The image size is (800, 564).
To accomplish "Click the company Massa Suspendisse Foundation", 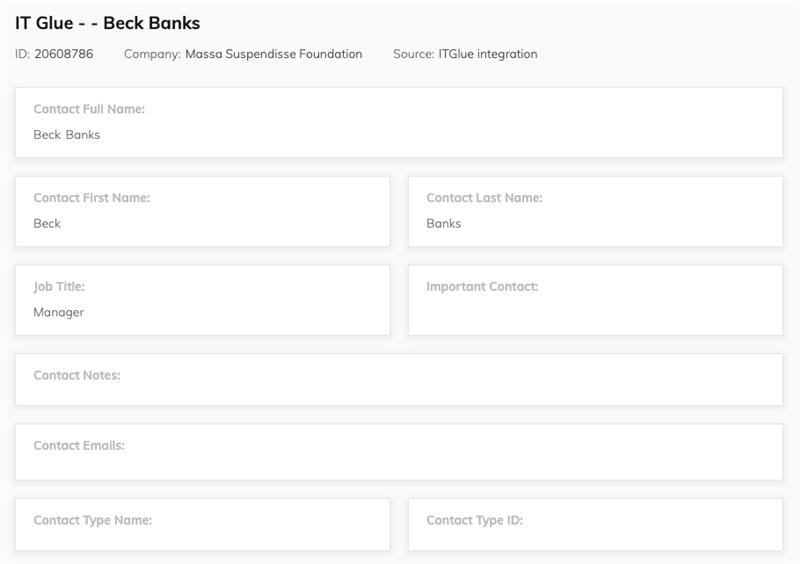I will coord(273,54).
